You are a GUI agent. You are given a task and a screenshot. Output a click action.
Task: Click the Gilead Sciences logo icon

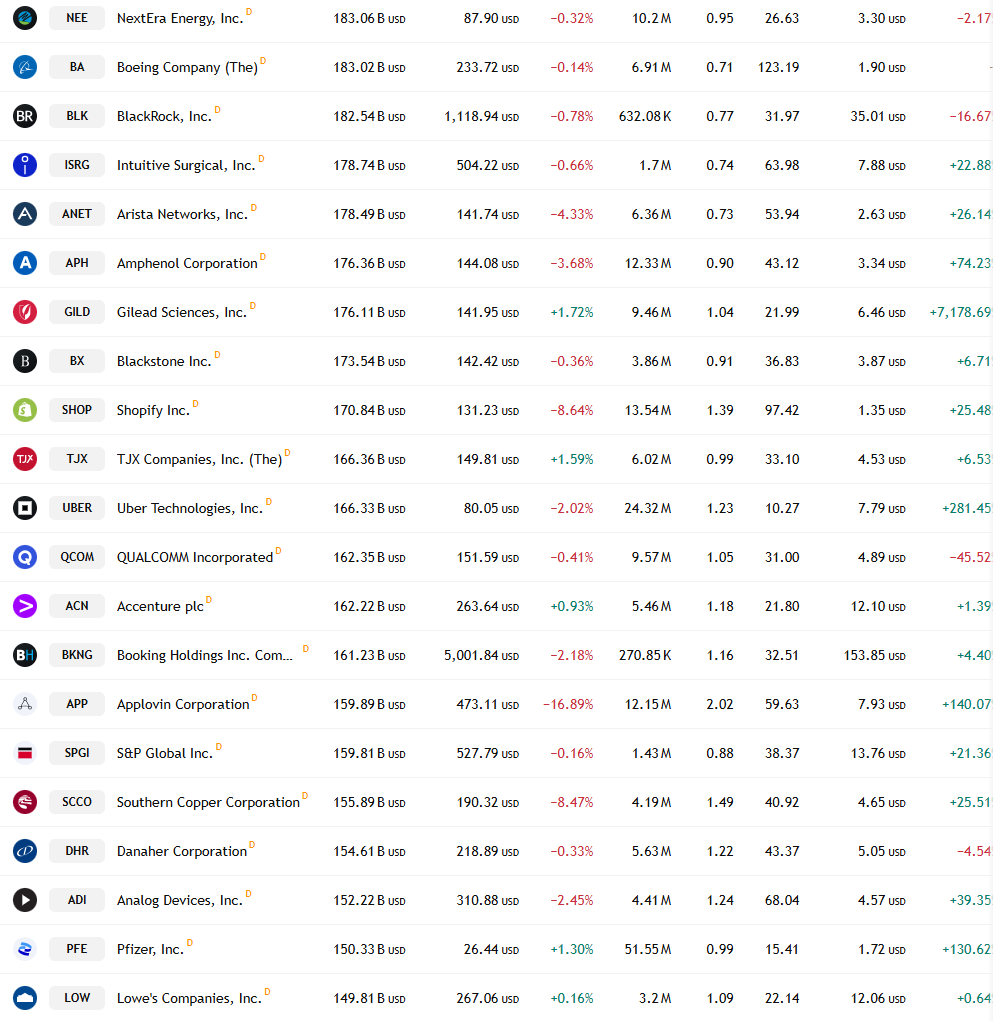[25, 312]
